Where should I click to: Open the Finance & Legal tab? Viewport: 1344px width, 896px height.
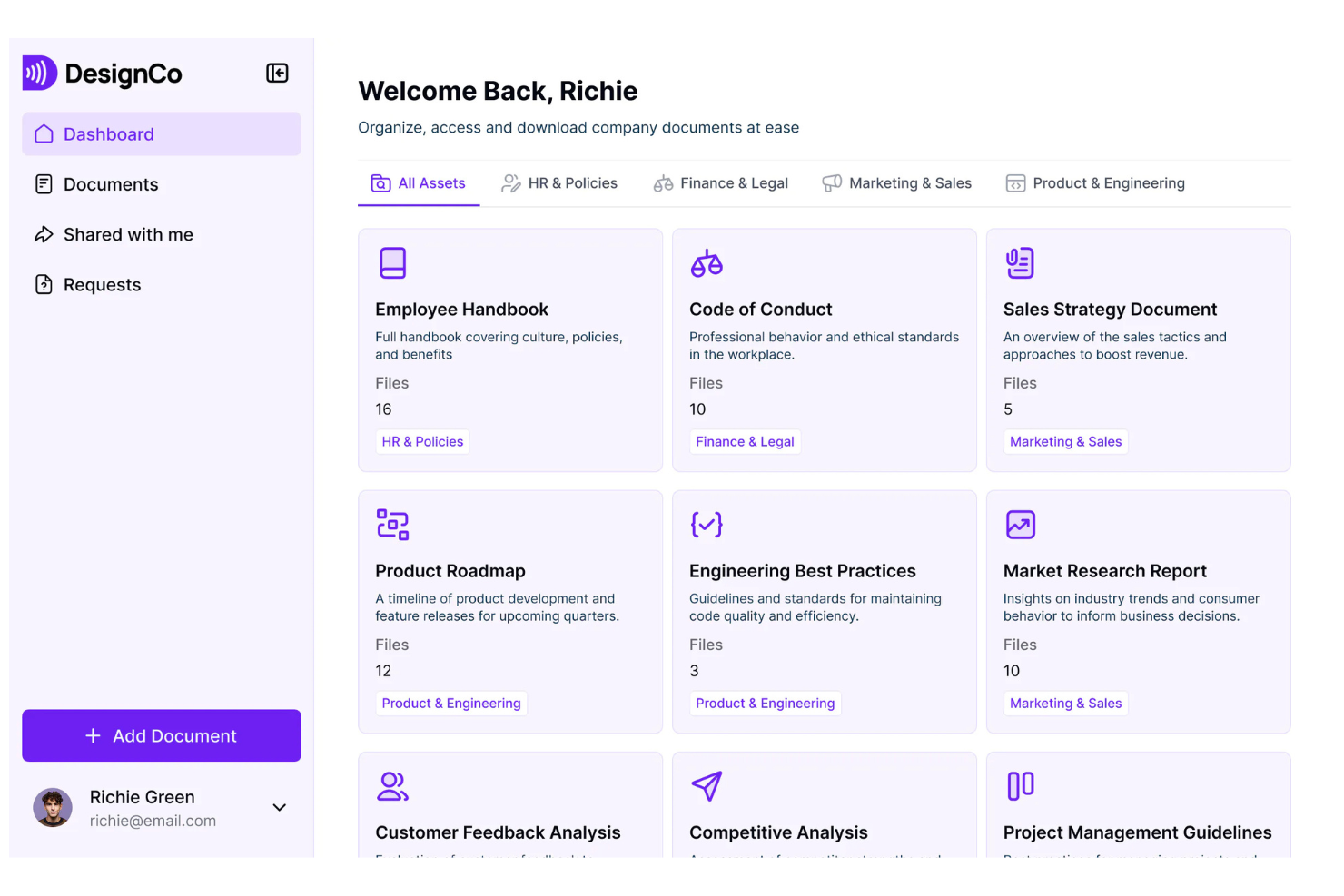click(721, 183)
